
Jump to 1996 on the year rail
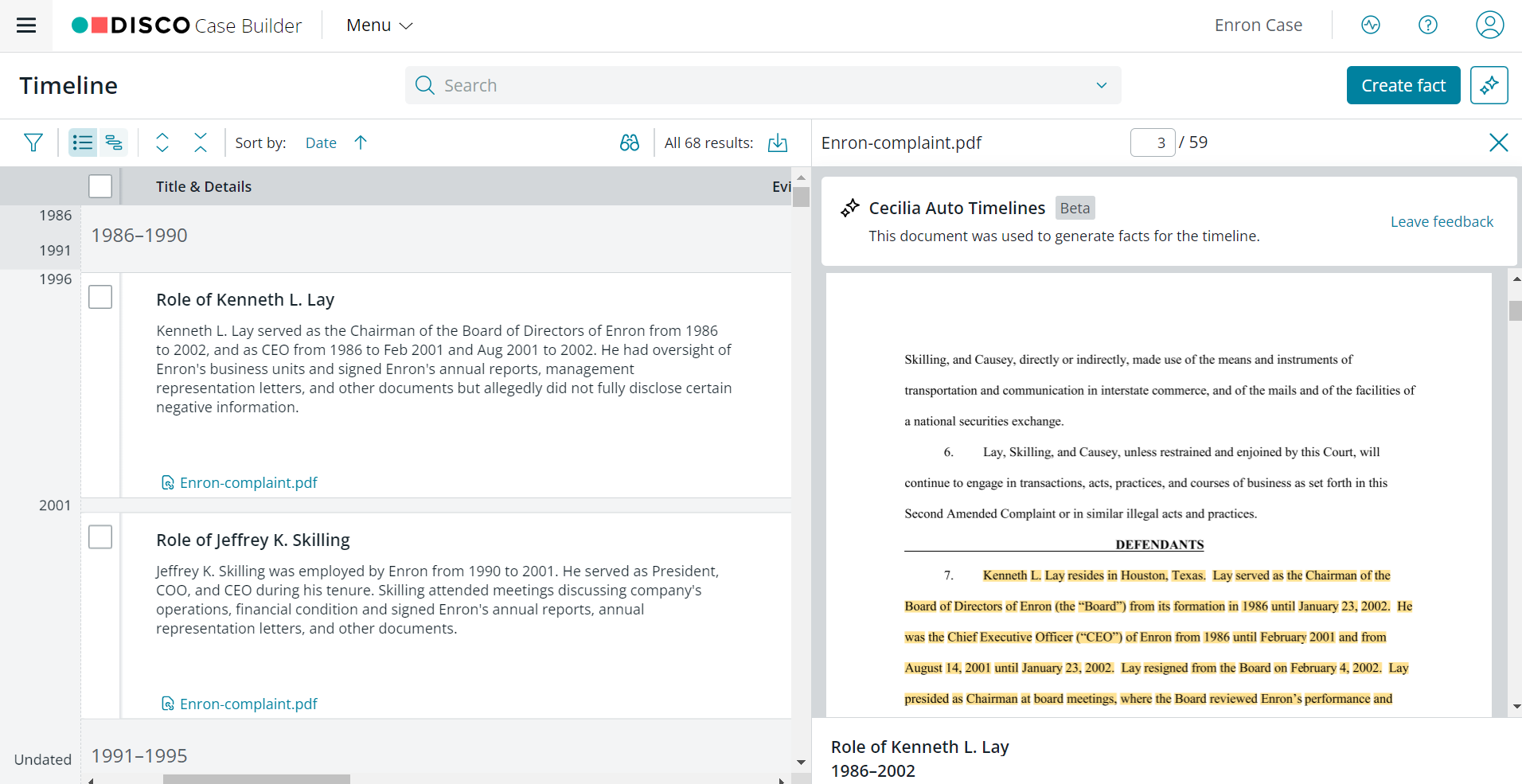coord(55,279)
